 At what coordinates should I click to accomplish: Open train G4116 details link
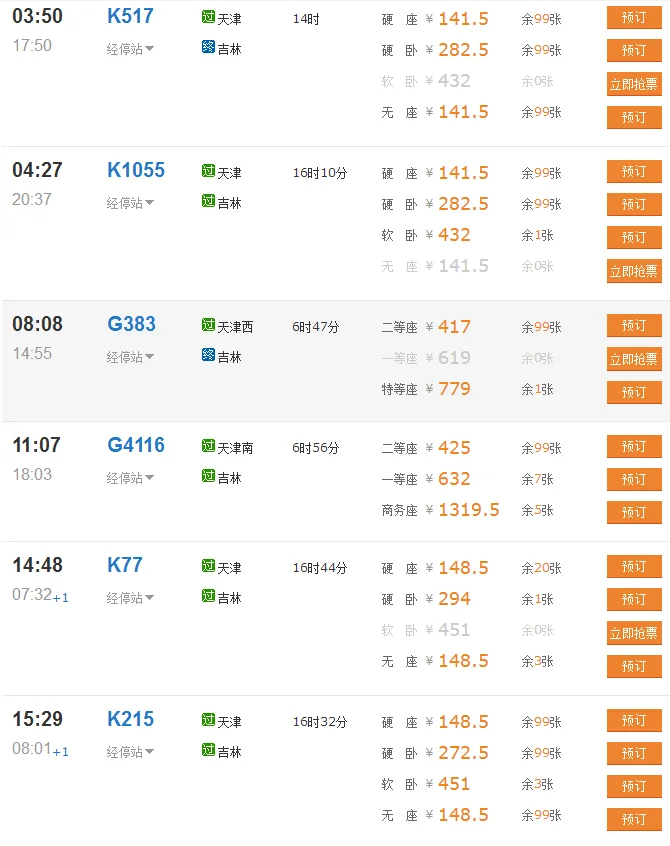pyautogui.click(x=136, y=445)
